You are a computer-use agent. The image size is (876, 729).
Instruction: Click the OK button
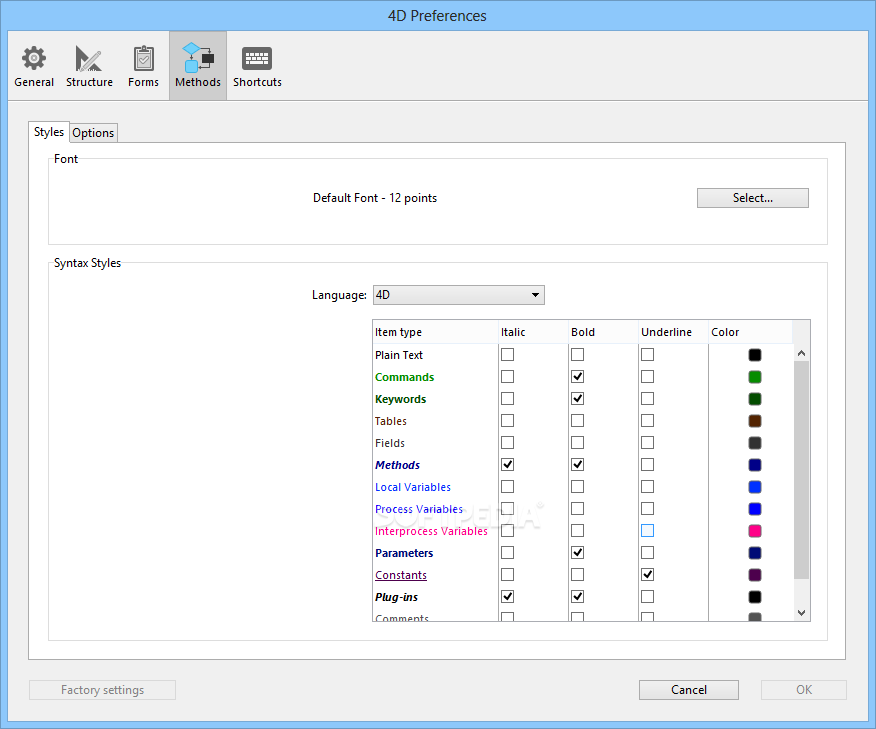[803, 690]
